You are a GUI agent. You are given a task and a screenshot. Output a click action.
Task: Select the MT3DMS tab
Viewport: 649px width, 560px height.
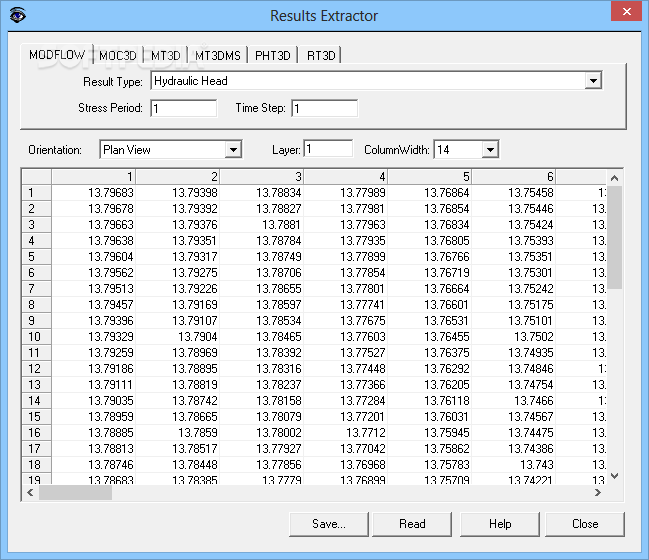click(218, 55)
